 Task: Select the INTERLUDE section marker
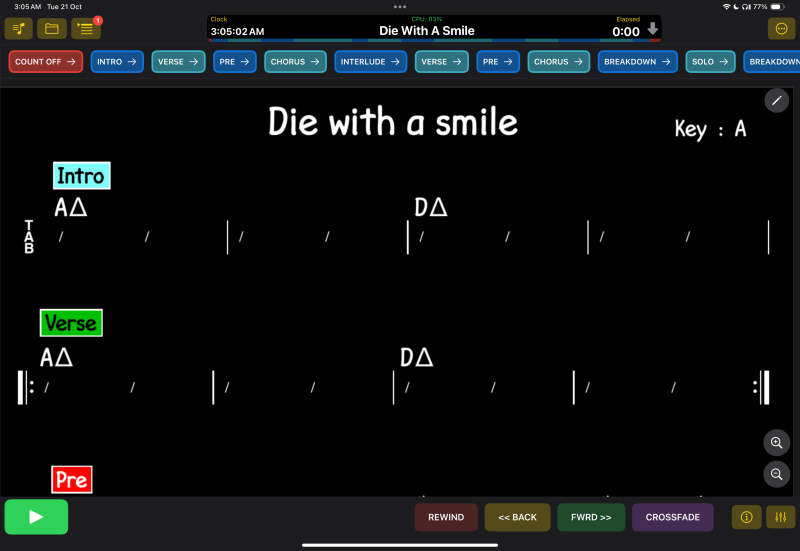(x=371, y=62)
